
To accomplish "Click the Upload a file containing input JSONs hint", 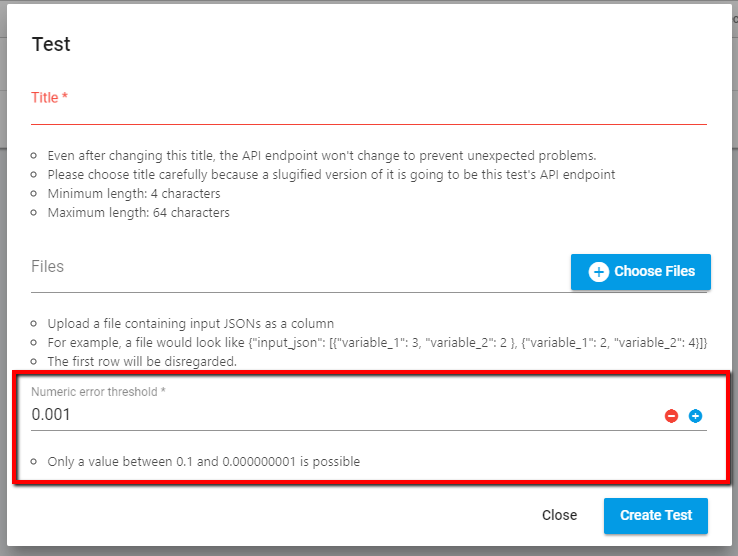I will [x=191, y=323].
